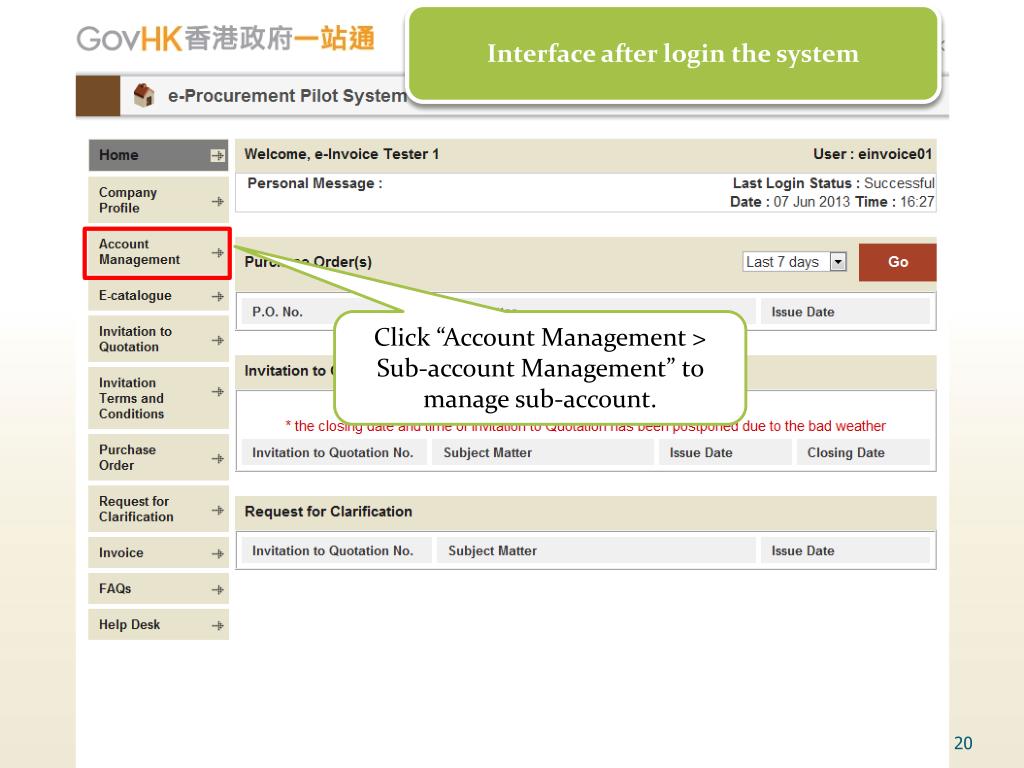
Task: Click the Closing Date column header
Action: [845, 453]
